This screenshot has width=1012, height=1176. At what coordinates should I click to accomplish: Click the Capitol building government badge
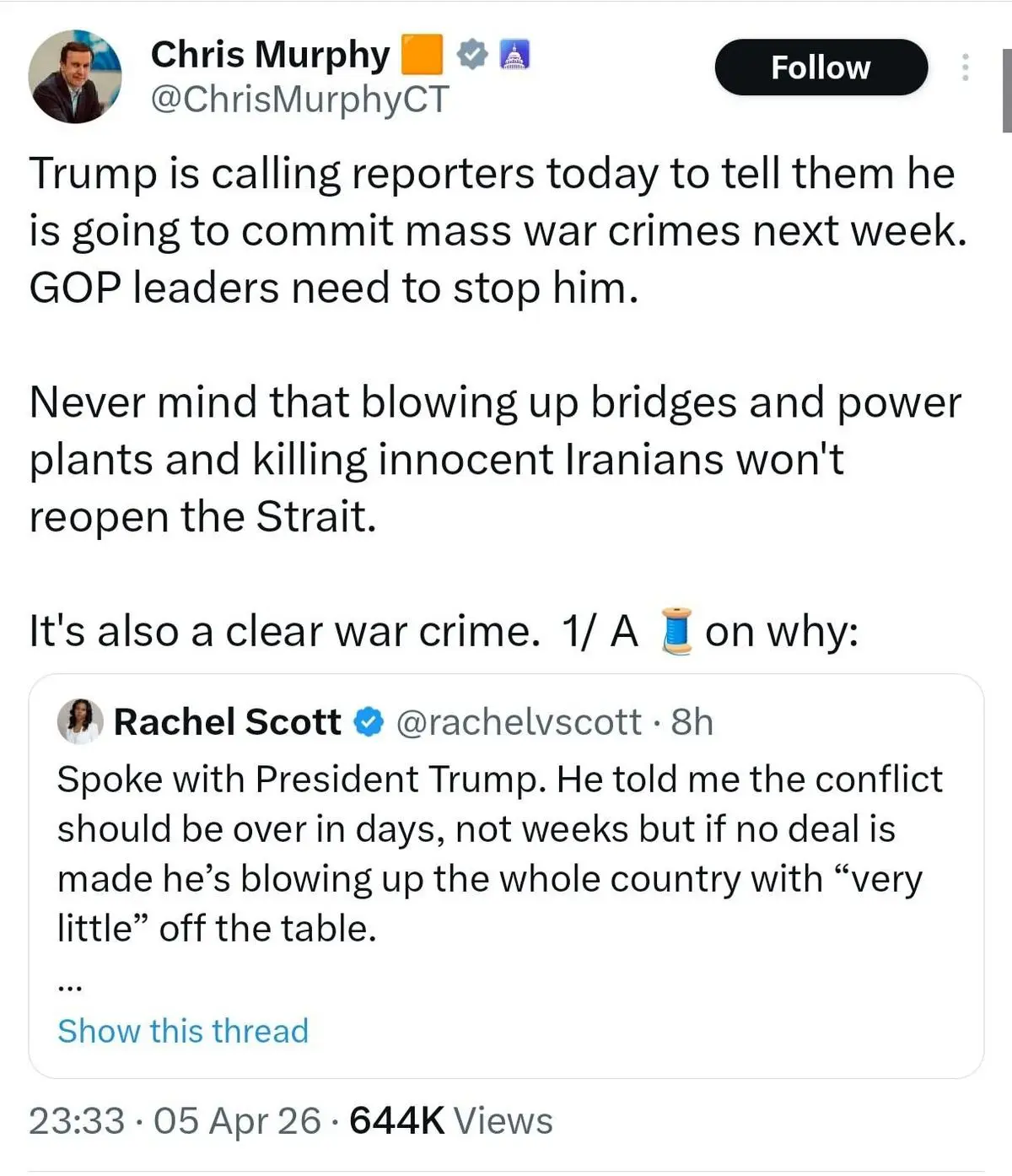[x=514, y=55]
